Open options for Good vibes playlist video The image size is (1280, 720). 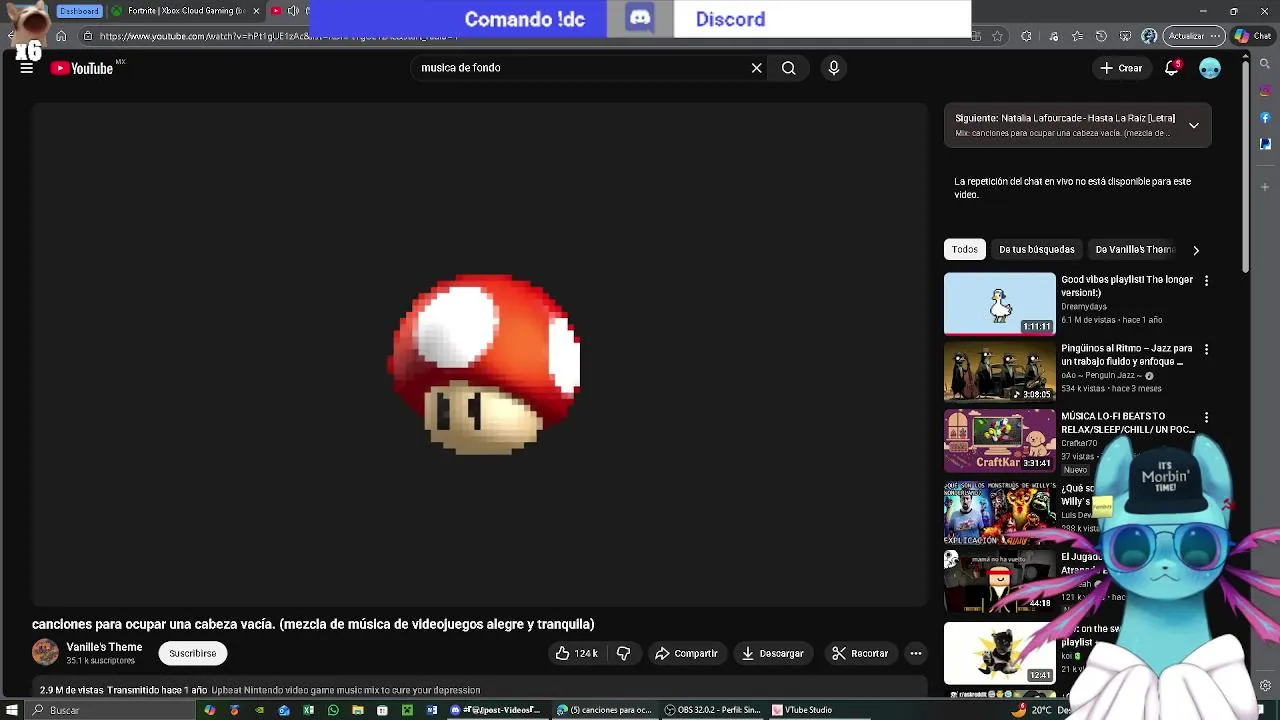click(1206, 281)
